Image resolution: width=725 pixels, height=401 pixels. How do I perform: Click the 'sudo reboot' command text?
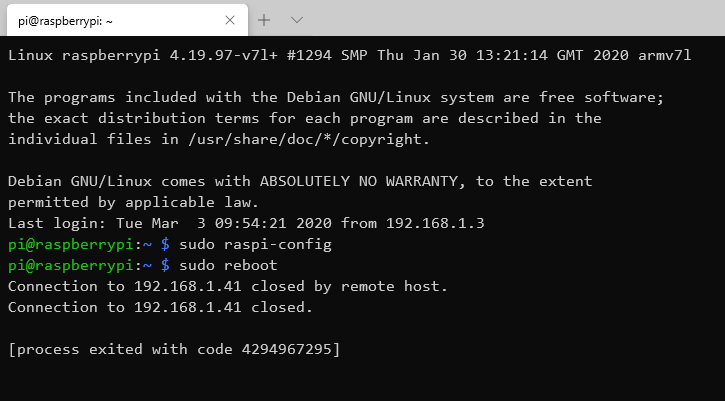coord(228,265)
